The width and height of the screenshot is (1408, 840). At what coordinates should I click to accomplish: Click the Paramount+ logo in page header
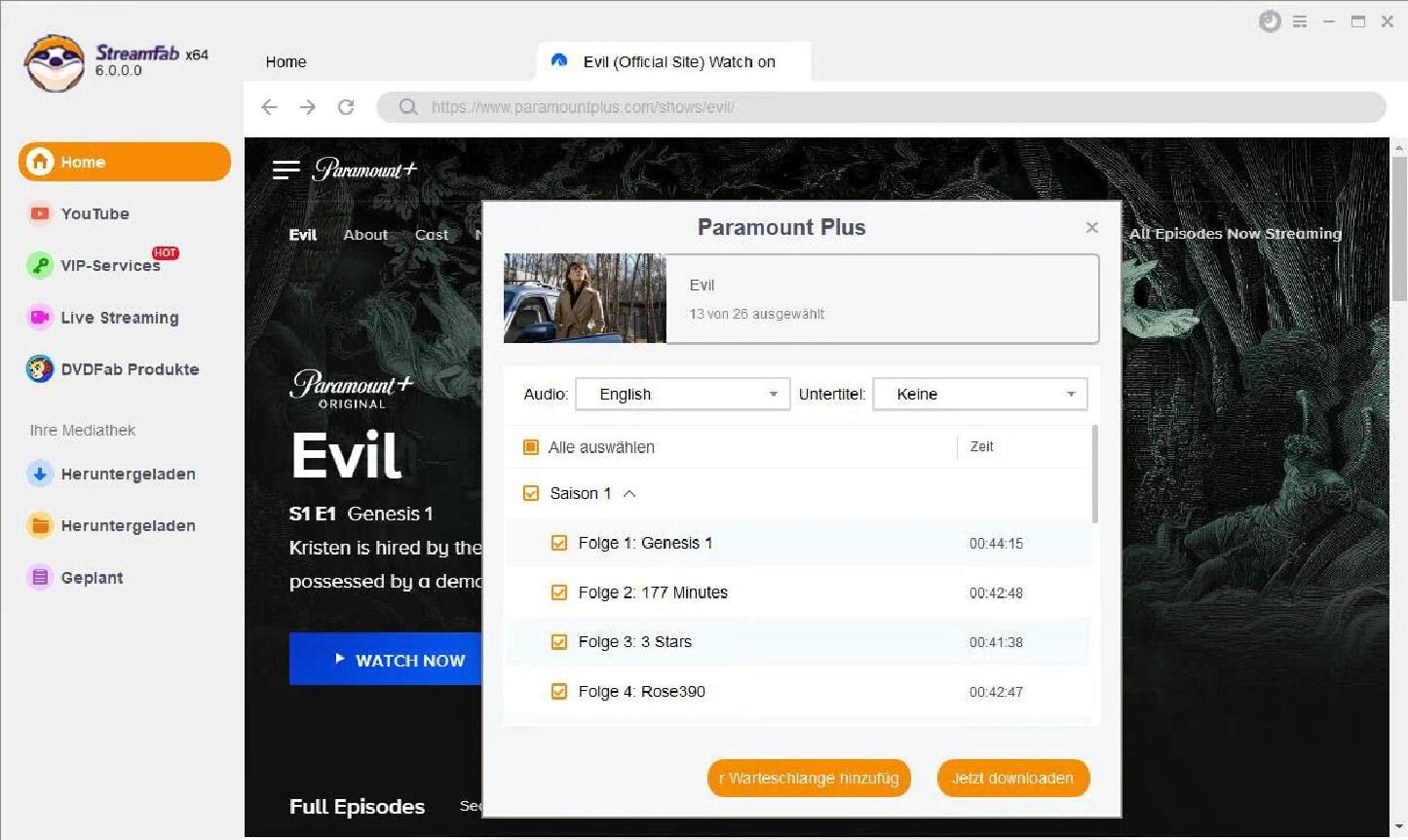[364, 170]
